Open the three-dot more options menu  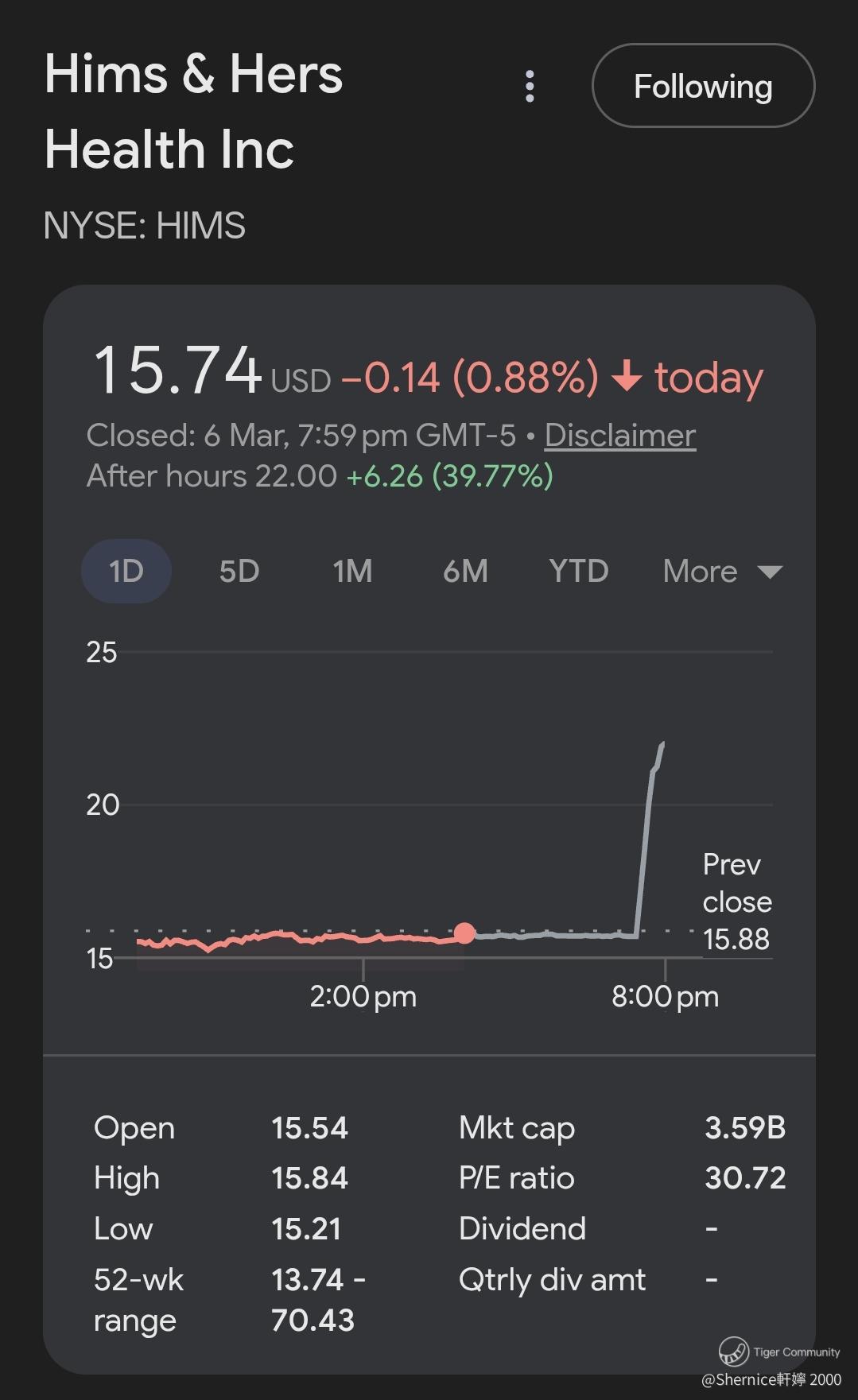[530, 86]
